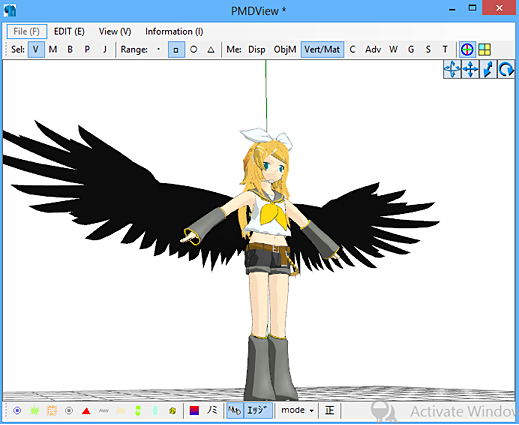Minimize the PMDView window

pos(452,9)
